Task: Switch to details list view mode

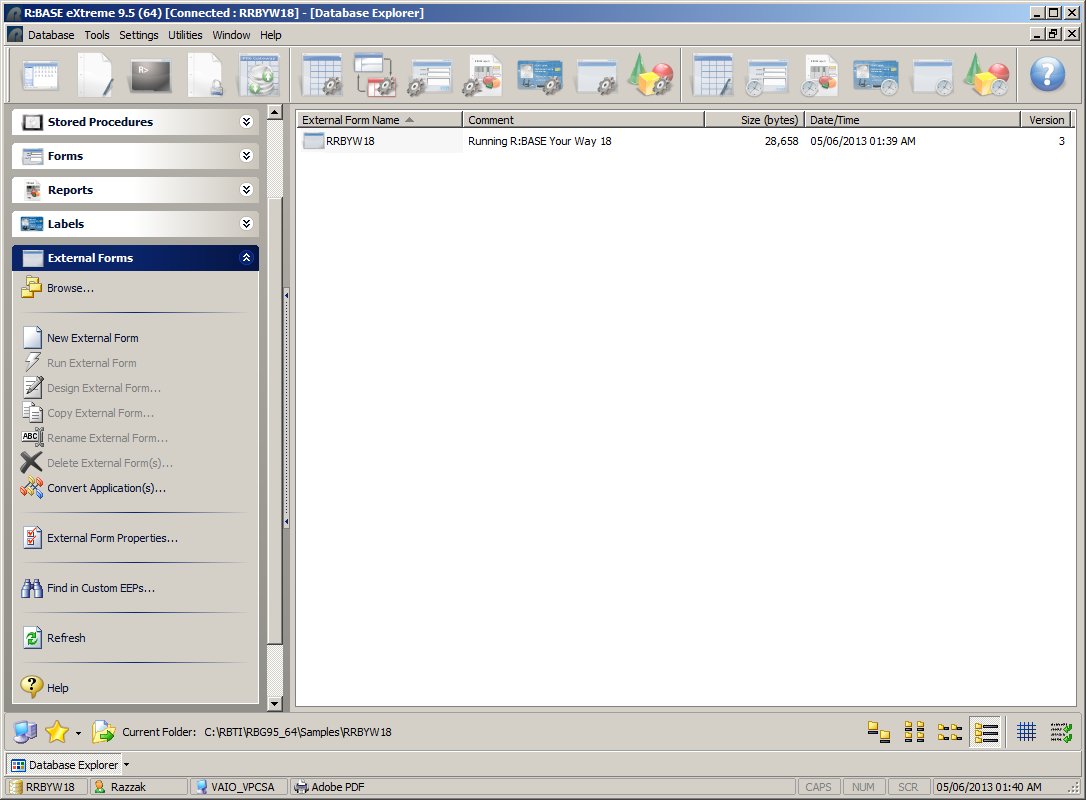Action: pyautogui.click(x=986, y=732)
